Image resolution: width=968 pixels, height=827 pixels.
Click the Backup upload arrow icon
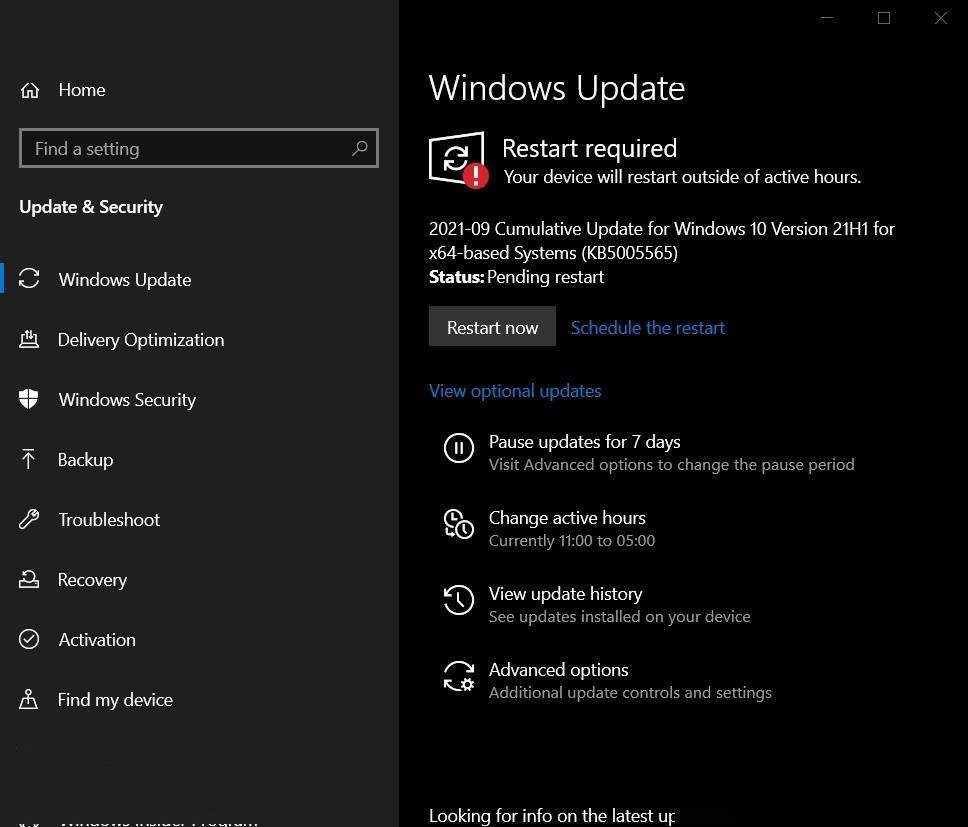pos(28,459)
